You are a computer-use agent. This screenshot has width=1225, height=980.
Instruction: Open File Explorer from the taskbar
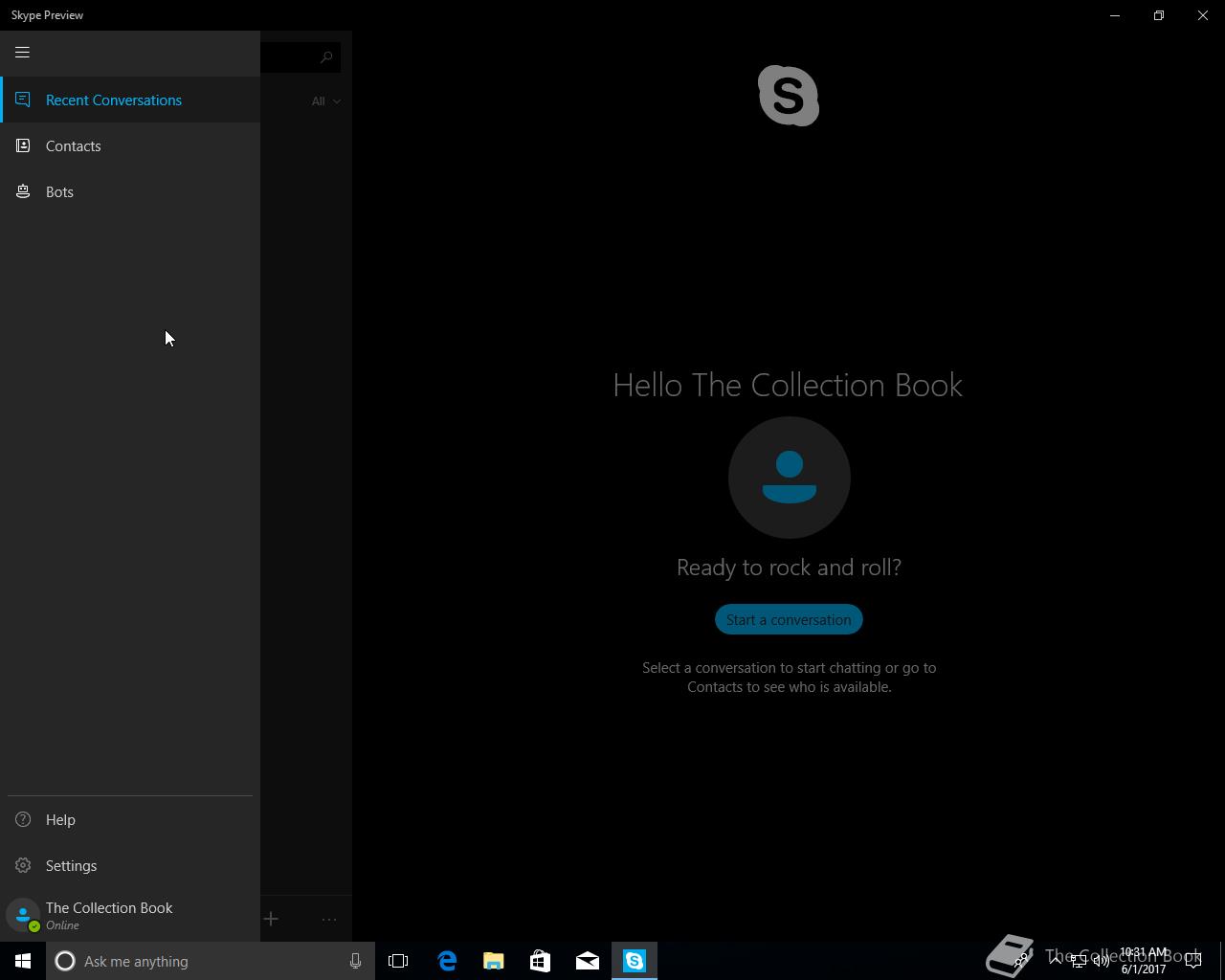494,961
